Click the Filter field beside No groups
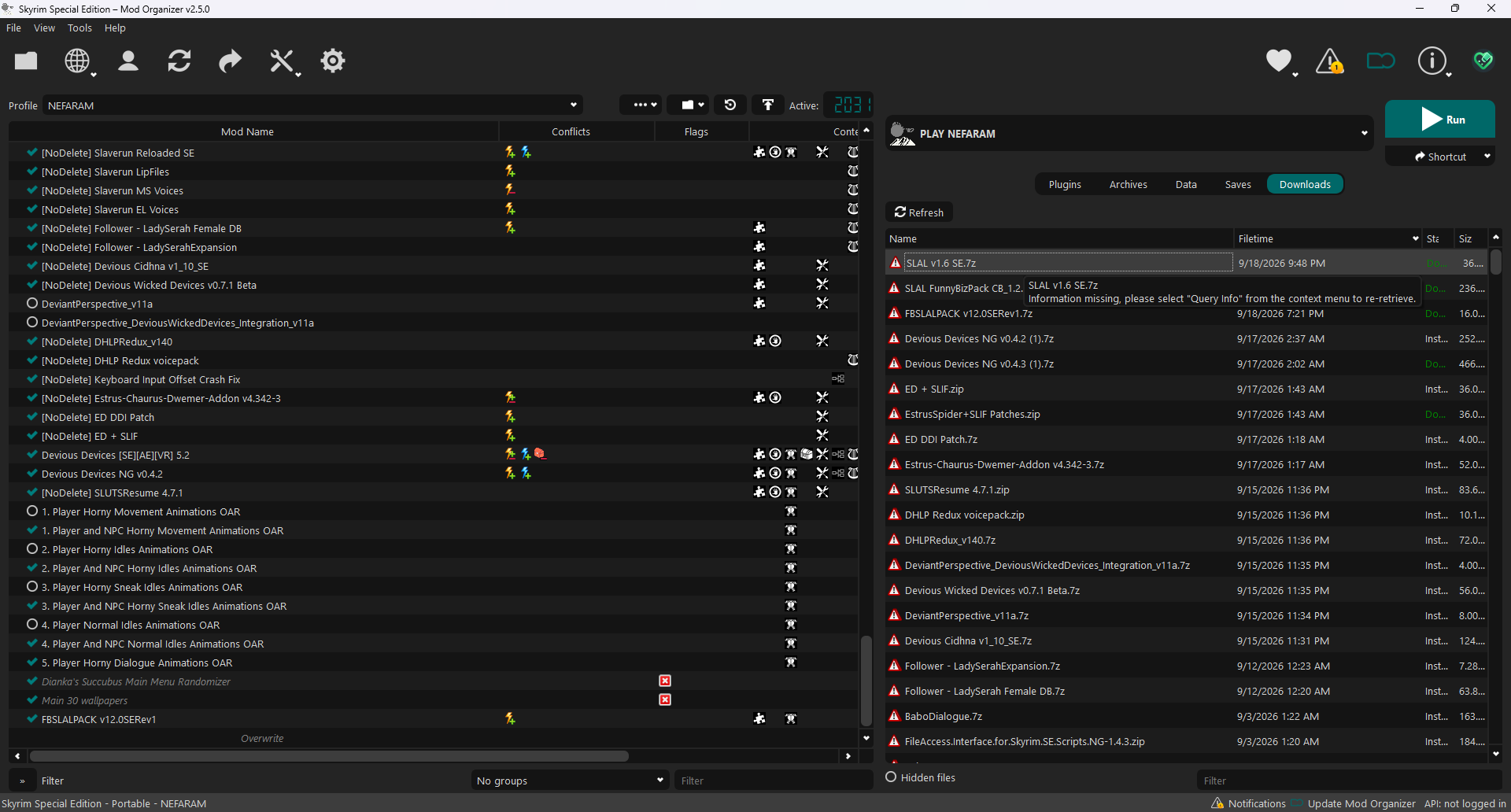The height and width of the screenshot is (812, 1511). click(773, 781)
